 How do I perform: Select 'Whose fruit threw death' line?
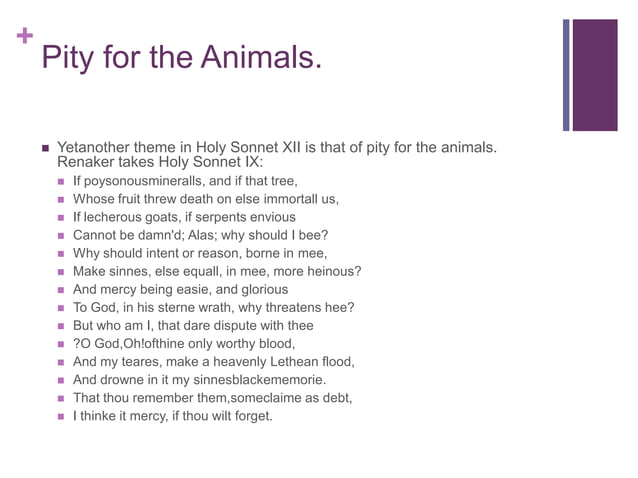(x=206, y=199)
